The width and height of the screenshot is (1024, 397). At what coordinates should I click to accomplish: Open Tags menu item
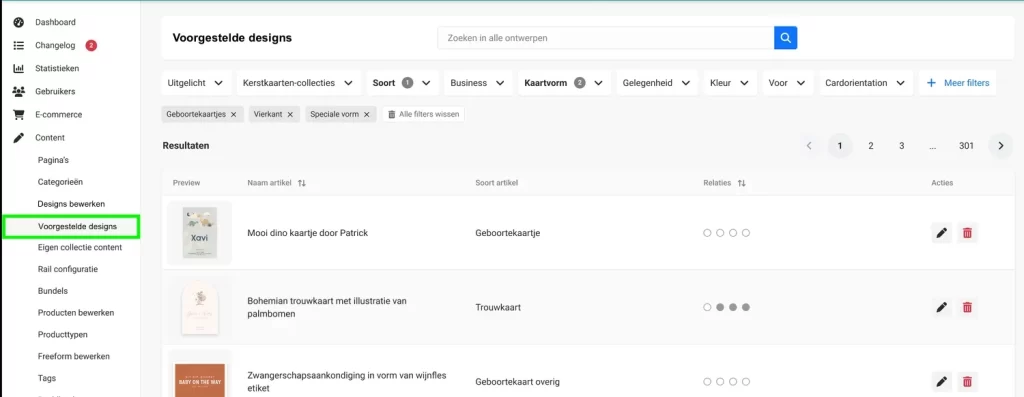[x=47, y=378]
